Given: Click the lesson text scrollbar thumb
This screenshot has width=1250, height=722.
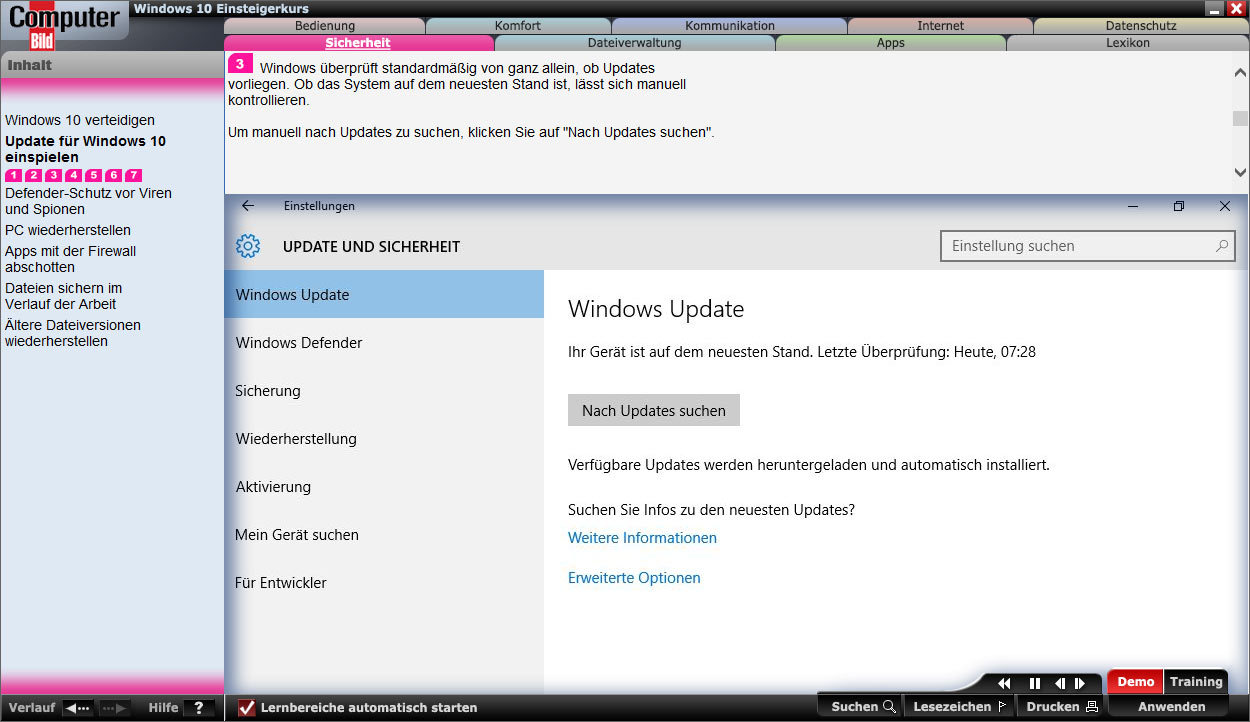Looking at the screenshot, I should [x=1240, y=118].
